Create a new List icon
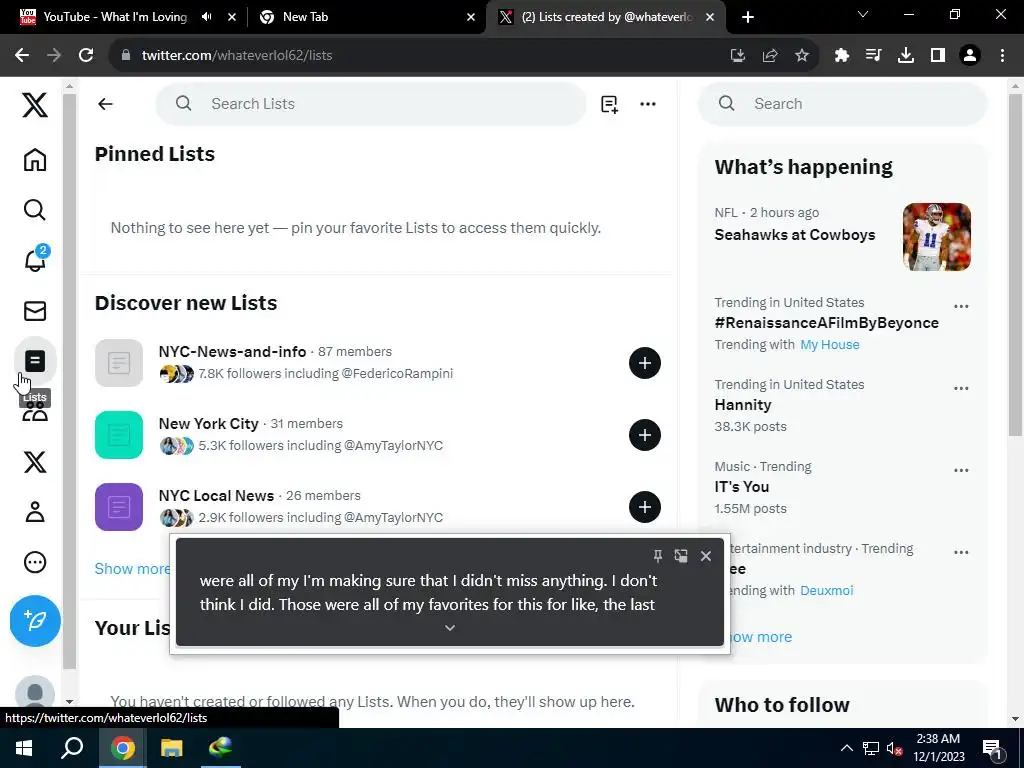Viewport: 1024px width, 768px height. pyautogui.click(x=609, y=104)
